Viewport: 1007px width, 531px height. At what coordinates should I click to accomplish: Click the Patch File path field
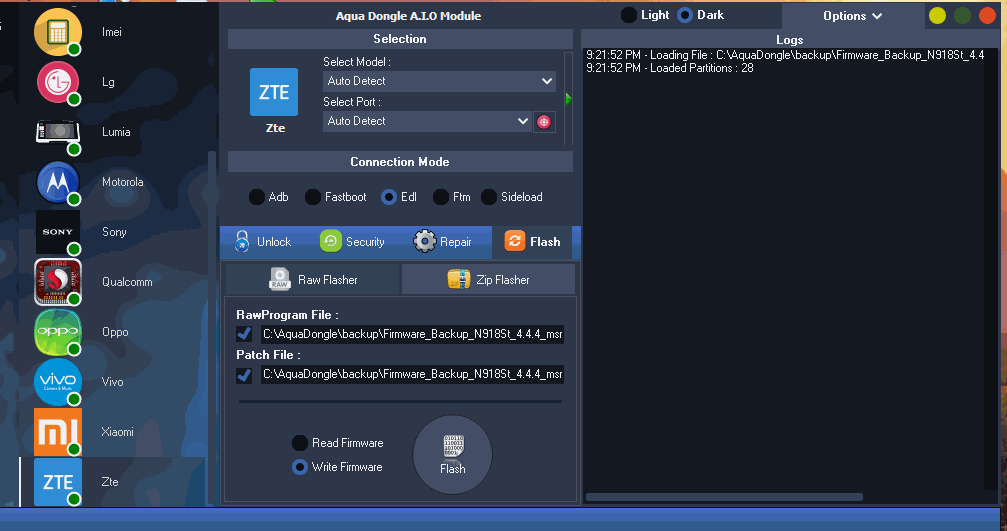tap(412, 374)
